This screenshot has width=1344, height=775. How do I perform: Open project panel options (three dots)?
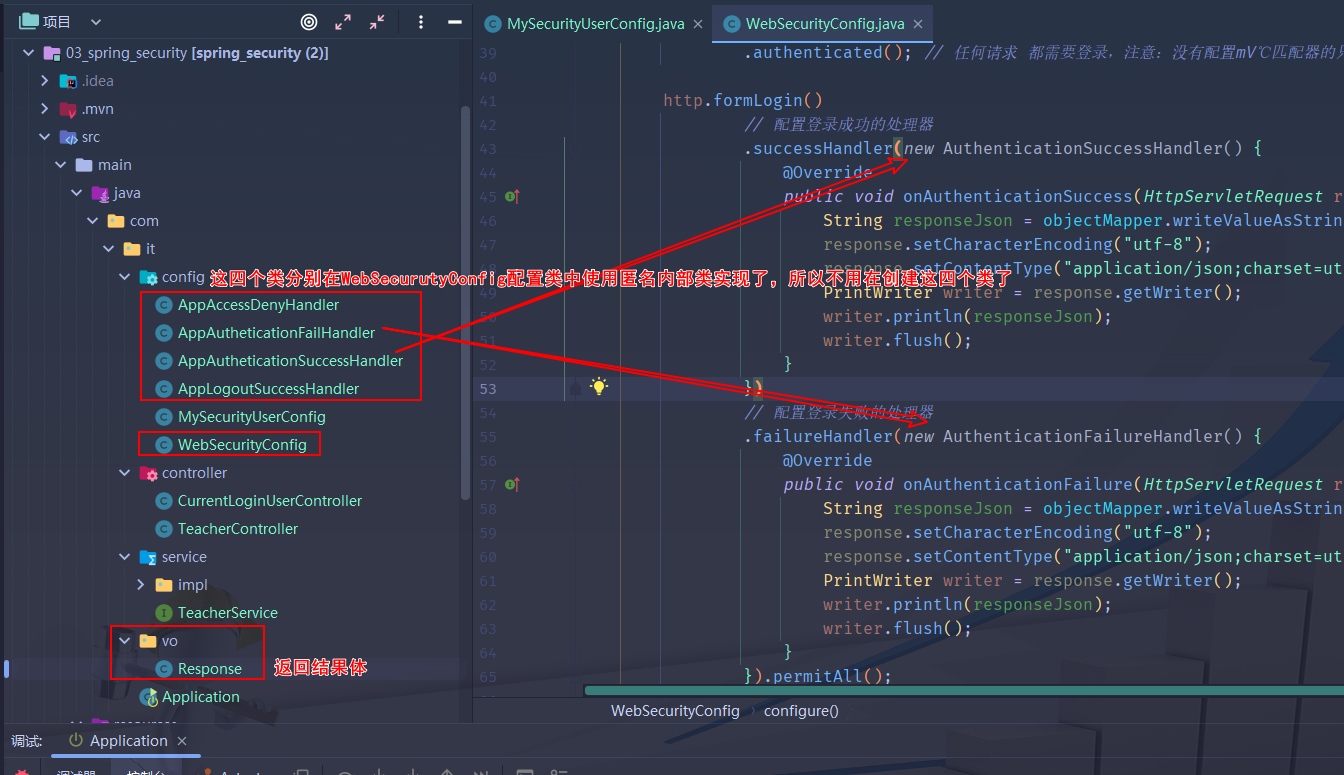(x=421, y=21)
